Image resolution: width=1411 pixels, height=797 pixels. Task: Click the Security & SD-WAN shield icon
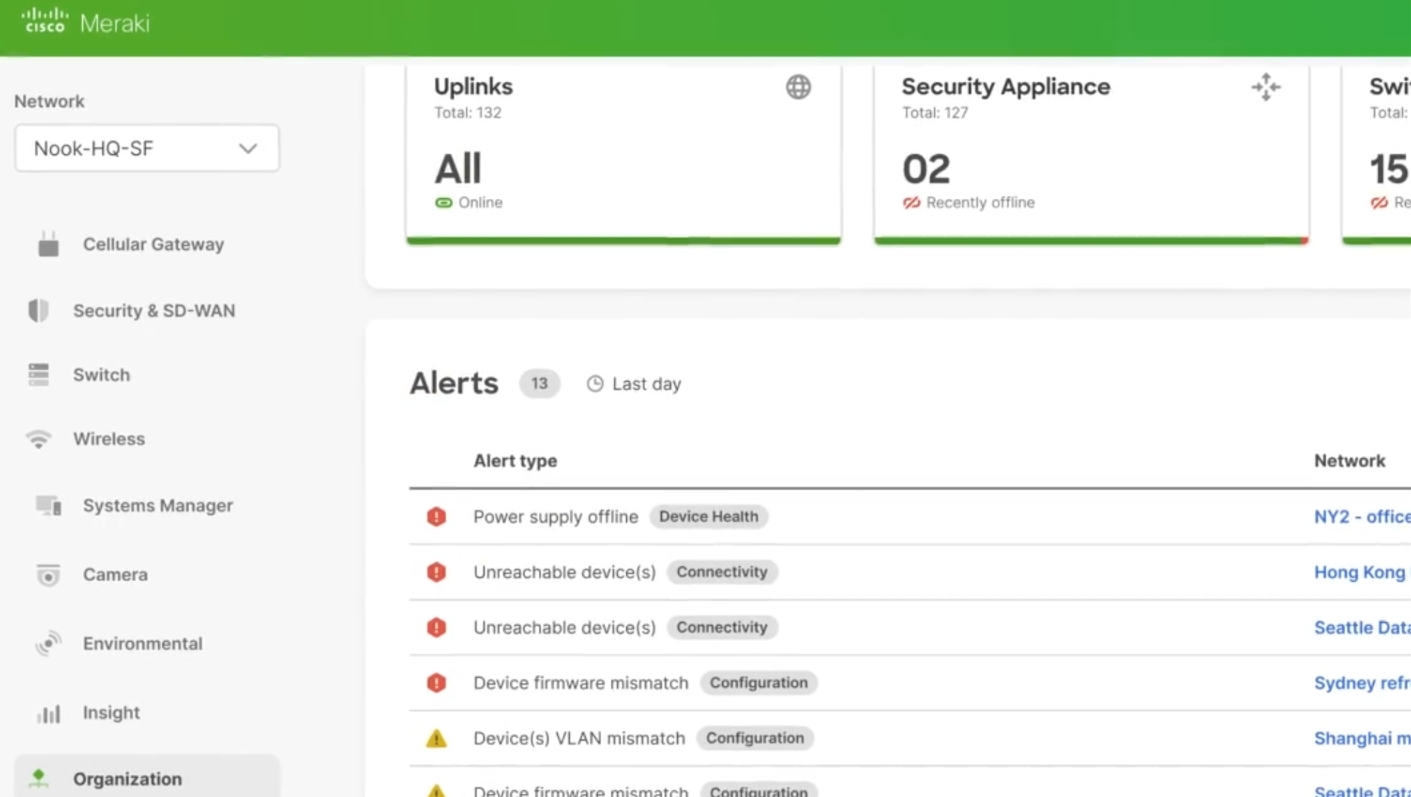38,311
